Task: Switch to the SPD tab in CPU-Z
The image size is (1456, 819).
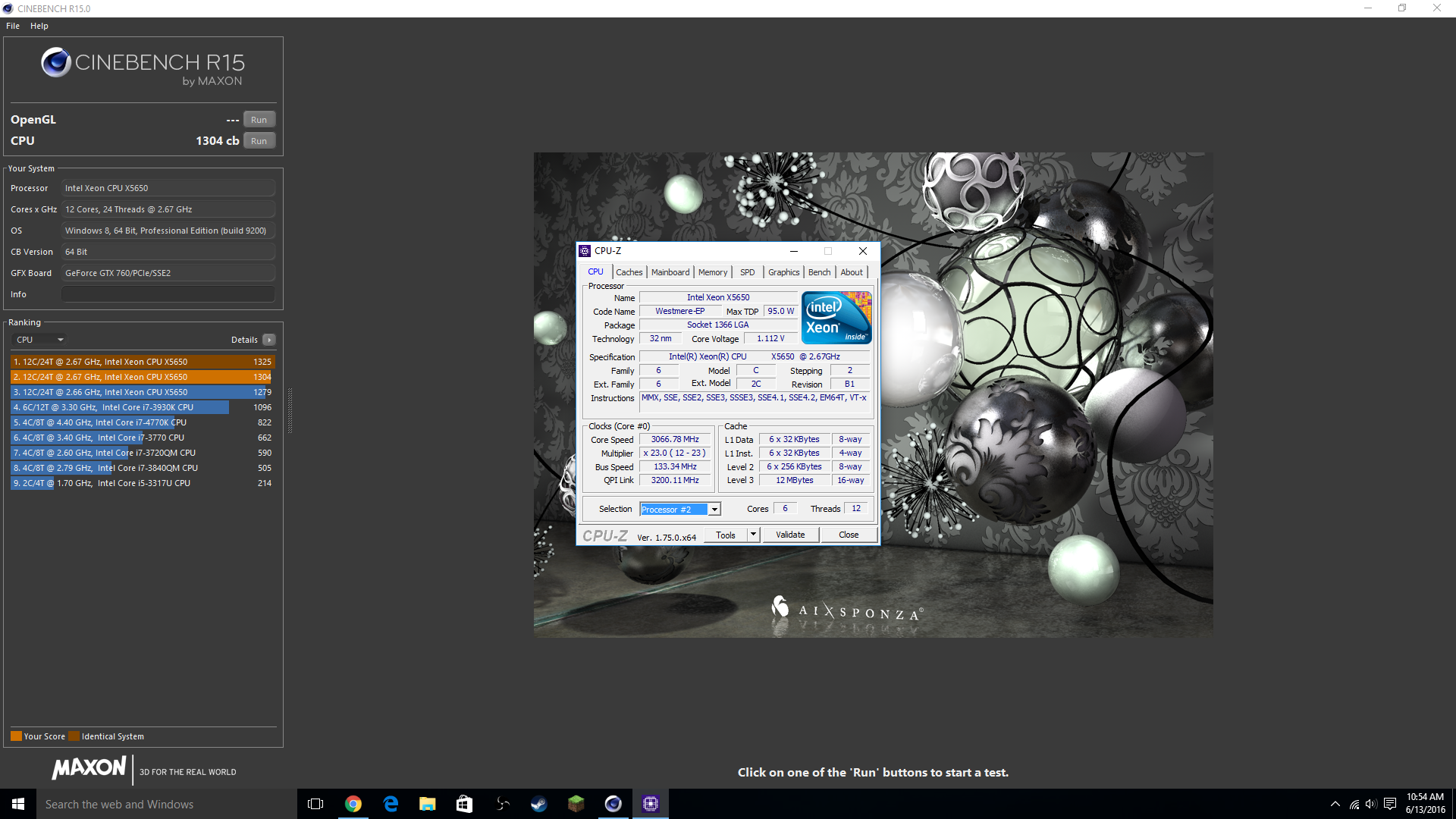Action: [748, 272]
